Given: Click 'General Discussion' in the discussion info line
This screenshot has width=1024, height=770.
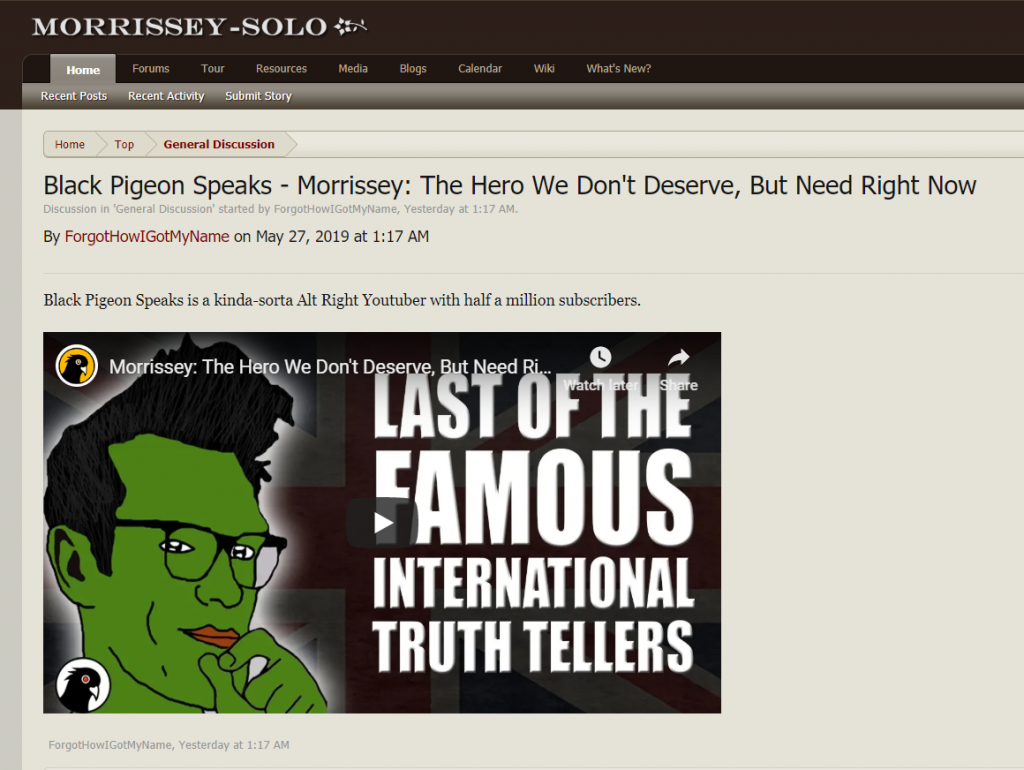Looking at the screenshot, I should pos(164,209).
